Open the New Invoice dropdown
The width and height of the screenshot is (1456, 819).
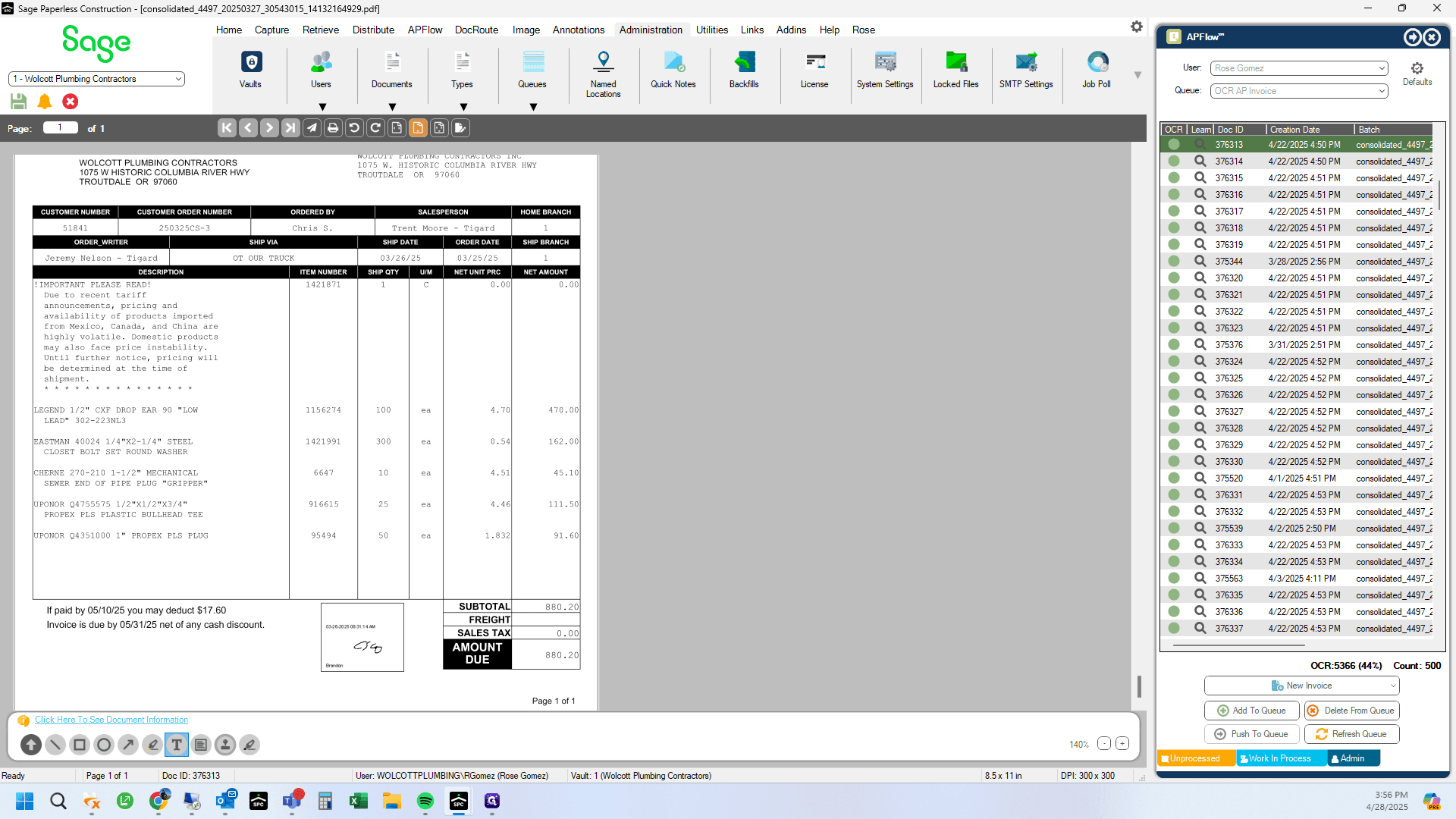click(x=1301, y=686)
